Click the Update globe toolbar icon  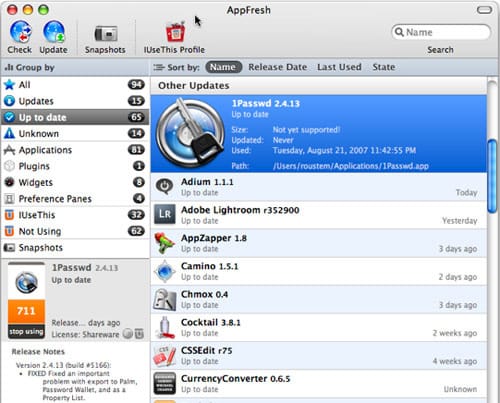(54, 32)
